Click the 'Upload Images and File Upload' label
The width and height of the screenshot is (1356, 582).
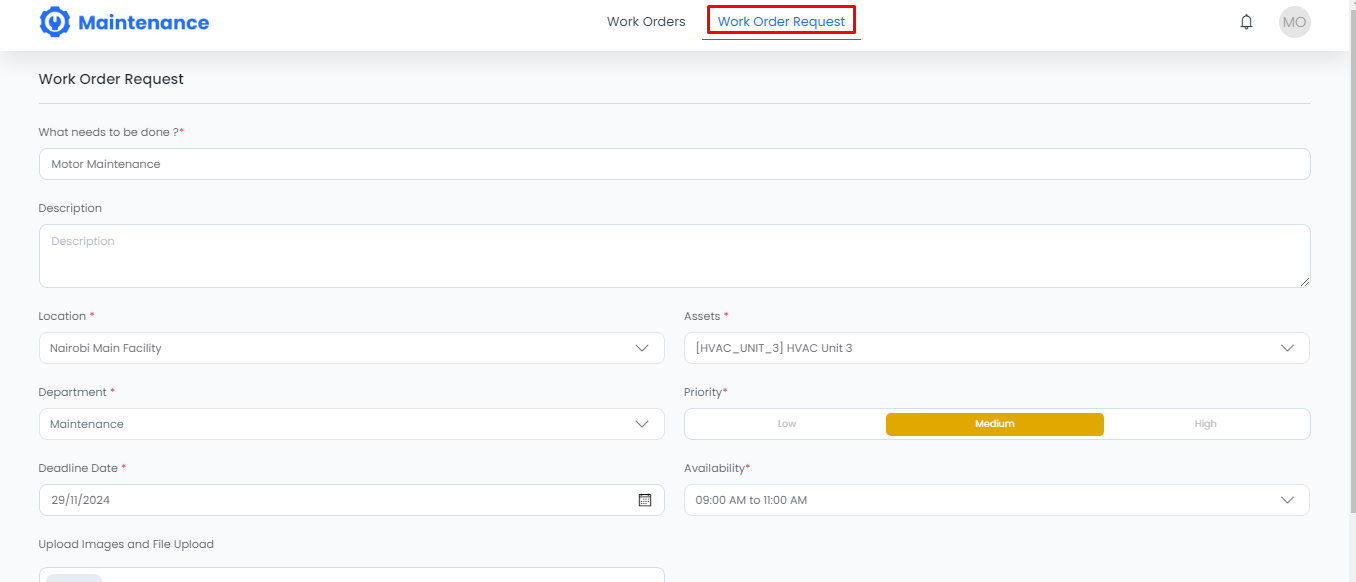(x=126, y=544)
